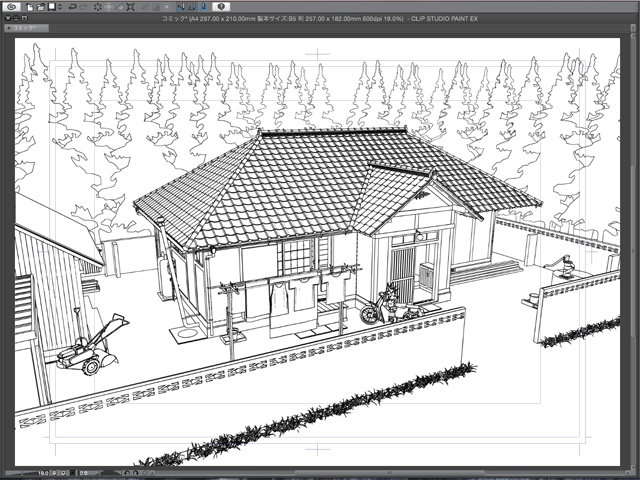This screenshot has width=640, height=480.
Task: Toggle Snap to Special Ruler
Action: (192, 7)
